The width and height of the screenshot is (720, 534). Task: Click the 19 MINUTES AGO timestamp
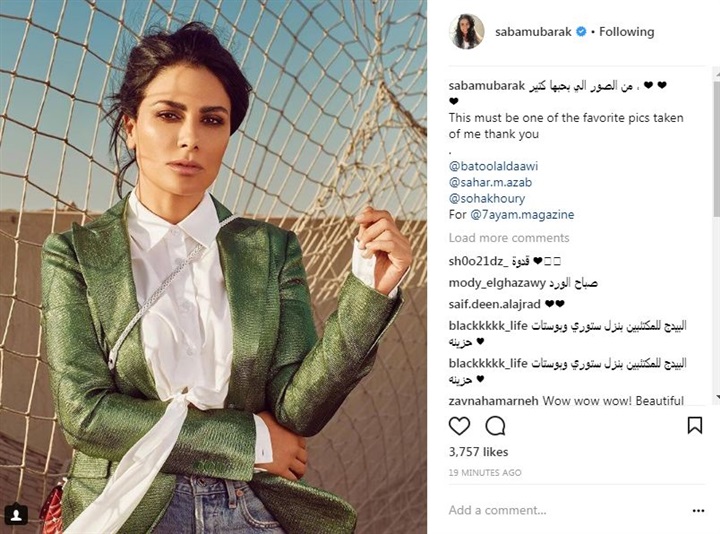tap(485, 472)
